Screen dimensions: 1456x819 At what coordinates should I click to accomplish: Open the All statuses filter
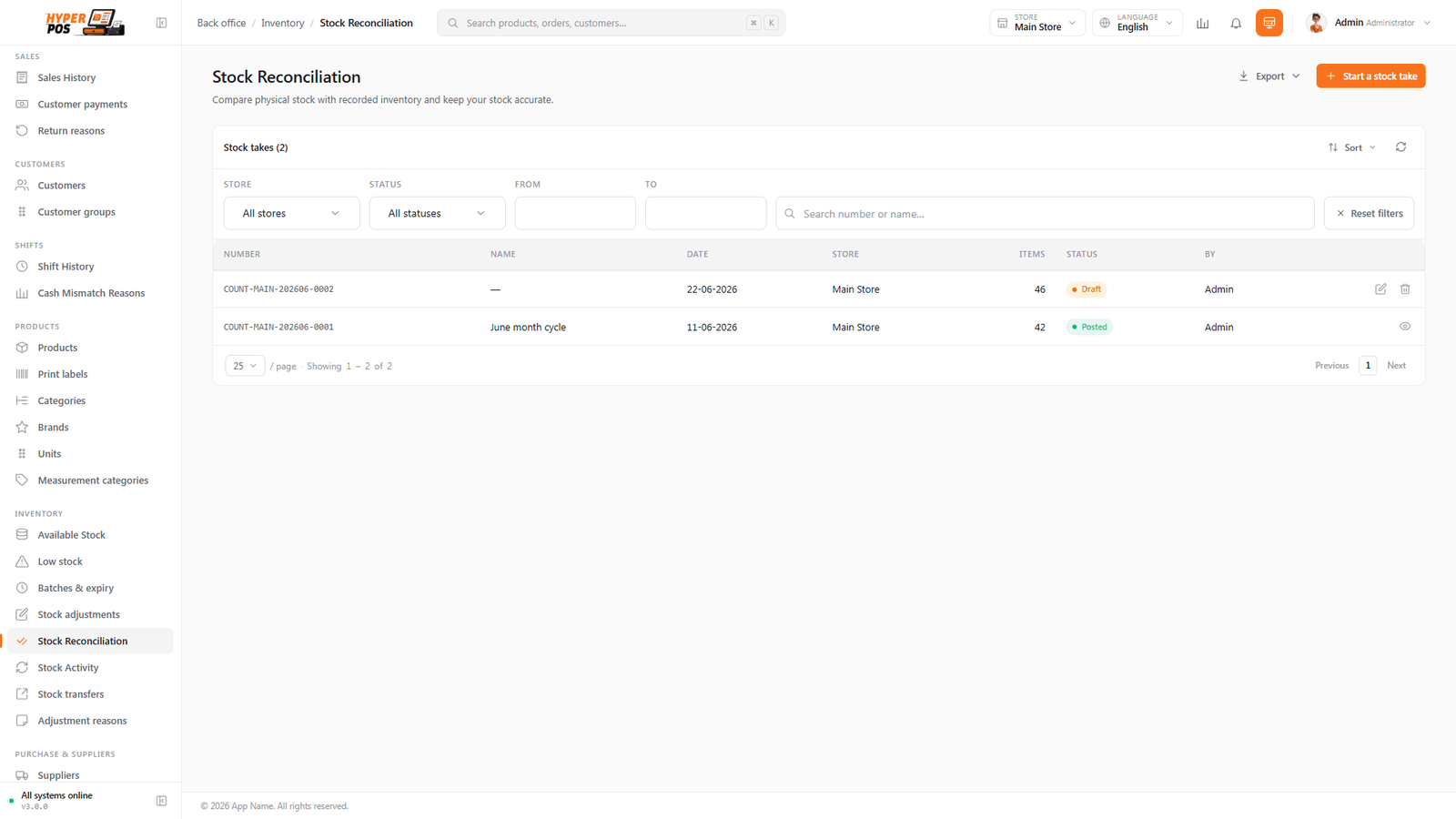(437, 213)
